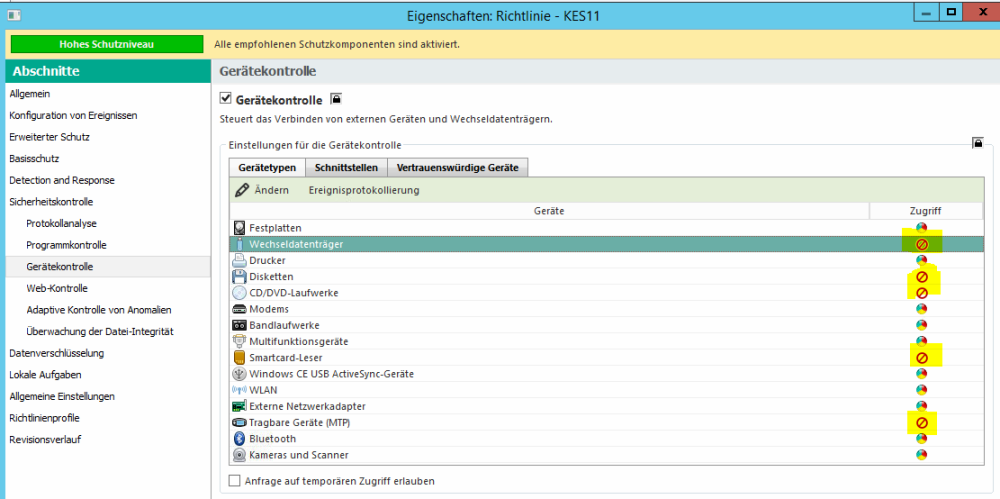Click the Drucker printer icon
The width and height of the screenshot is (1000, 499).
(239, 260)
